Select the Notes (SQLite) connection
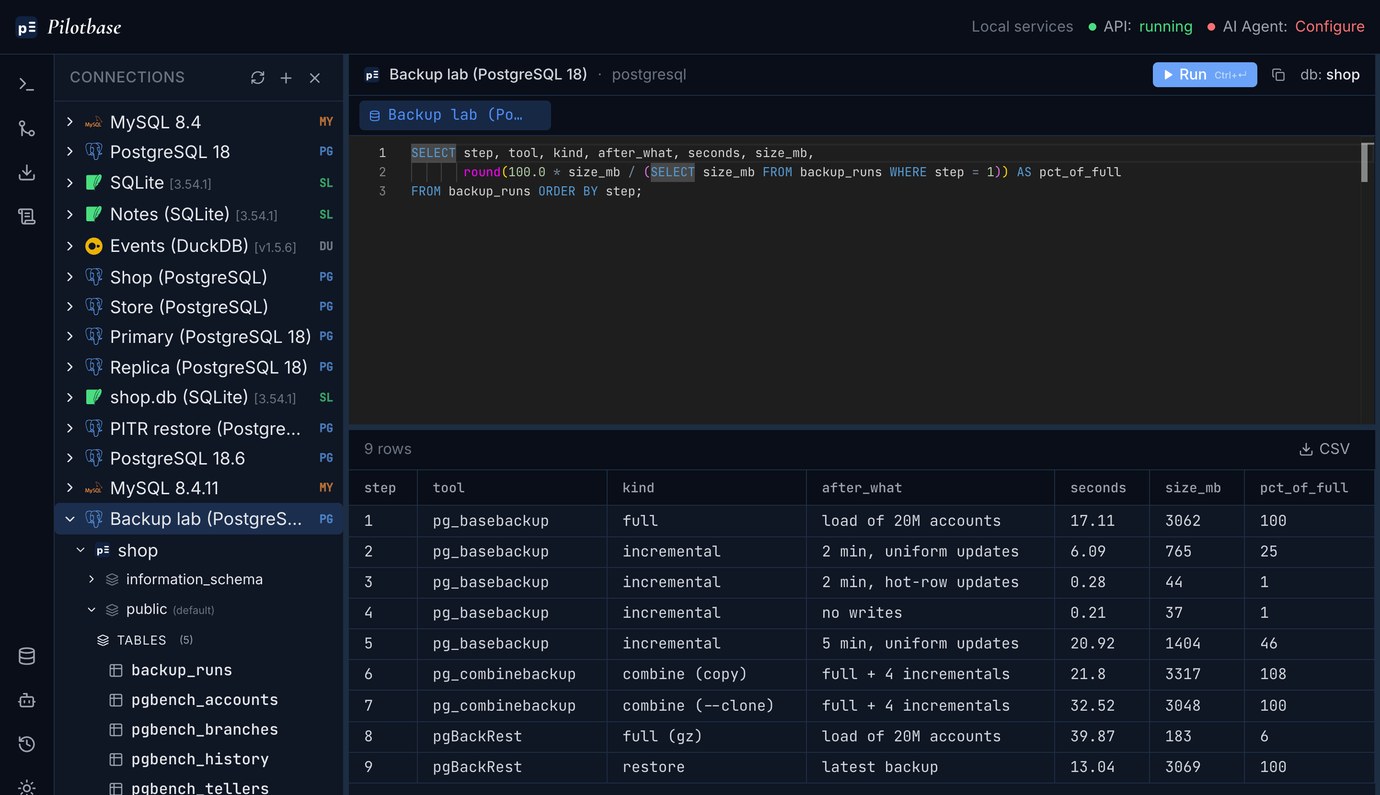 click(x=199, y=215)
